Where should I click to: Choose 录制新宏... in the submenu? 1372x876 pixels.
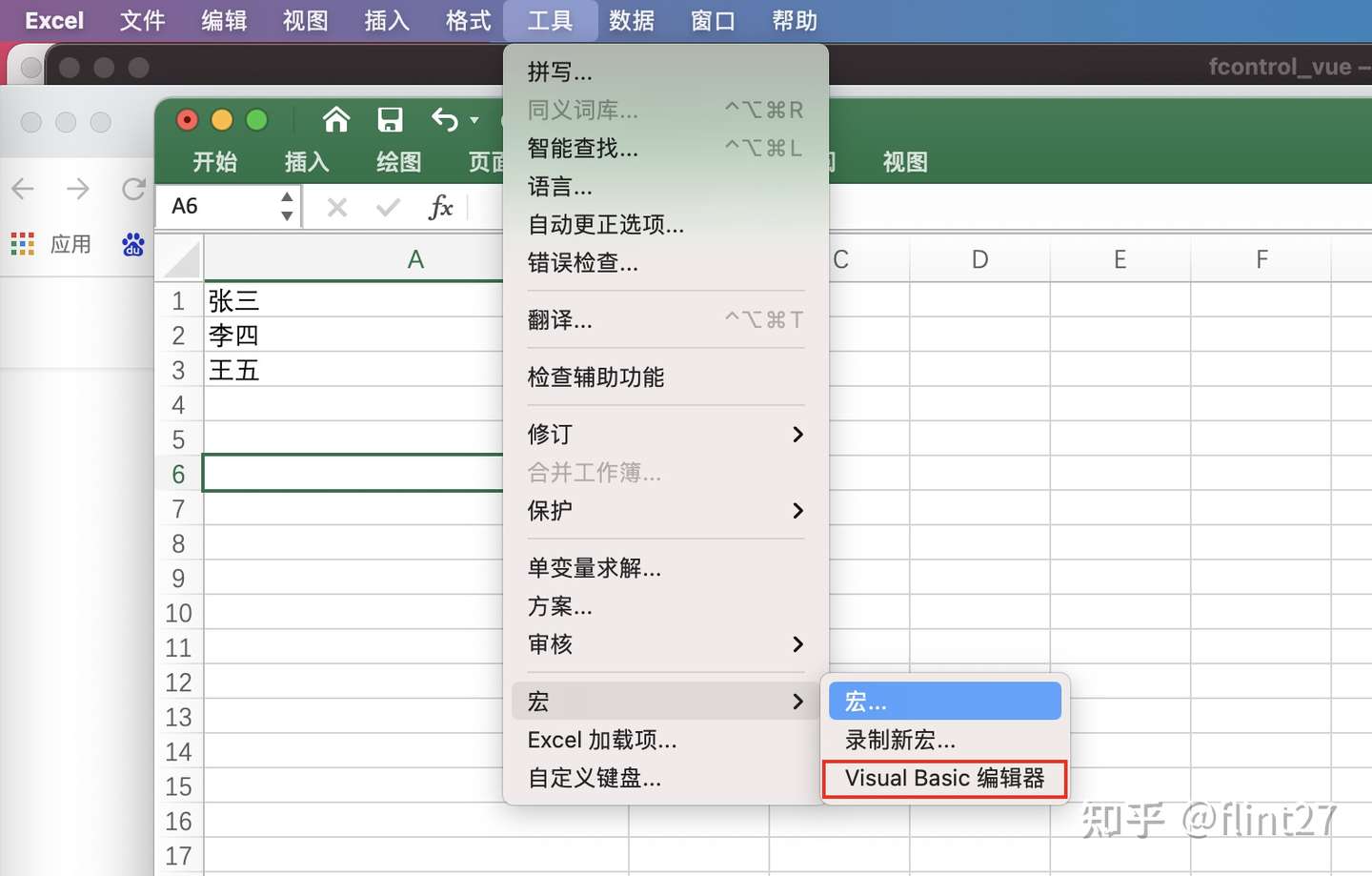pyautogui.click(x=944, y=740)
